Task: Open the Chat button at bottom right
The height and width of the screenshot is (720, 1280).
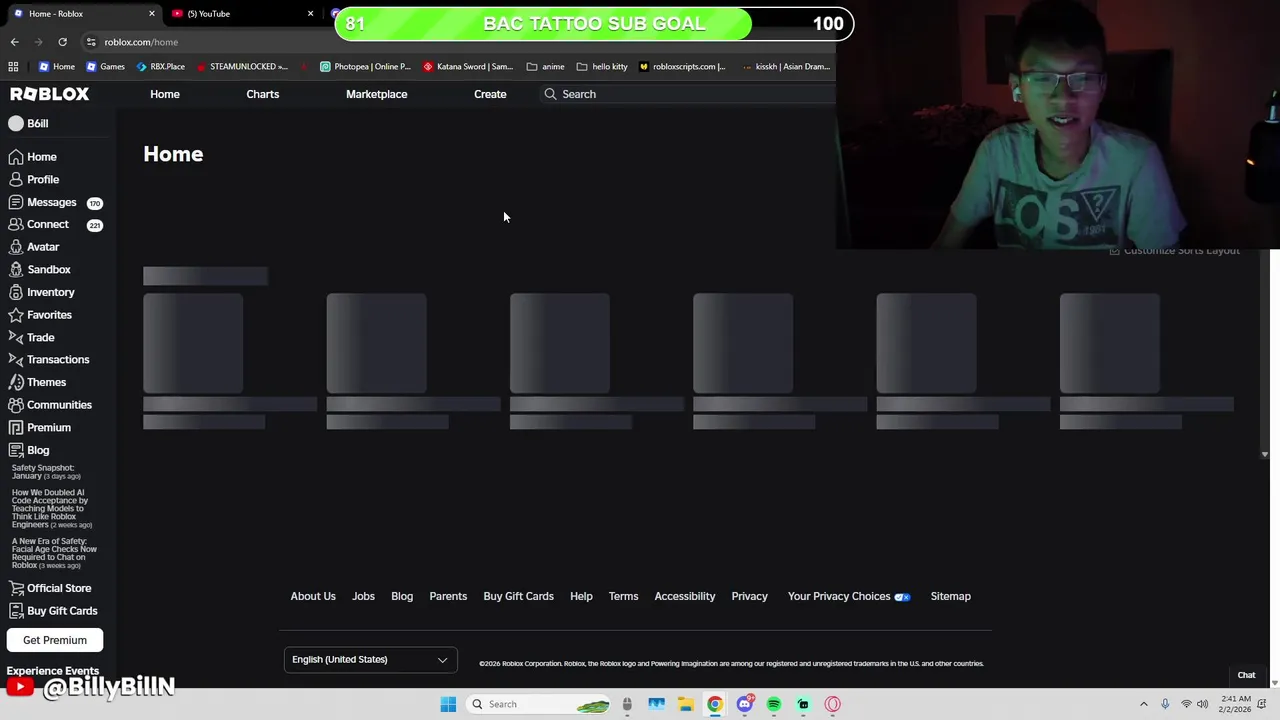Action: pyautogui.click(x=1246, y=675)
